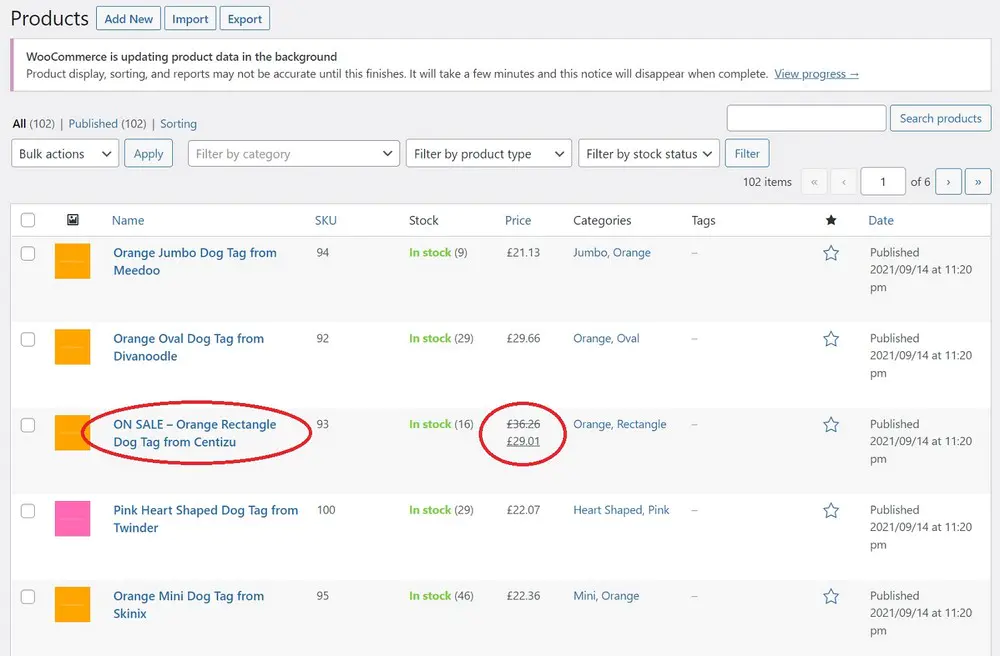1000x656 pixels.
Task: Click the pink Heart Shaped Dog Tag thumbnail
Action: (x=72, y=519)
